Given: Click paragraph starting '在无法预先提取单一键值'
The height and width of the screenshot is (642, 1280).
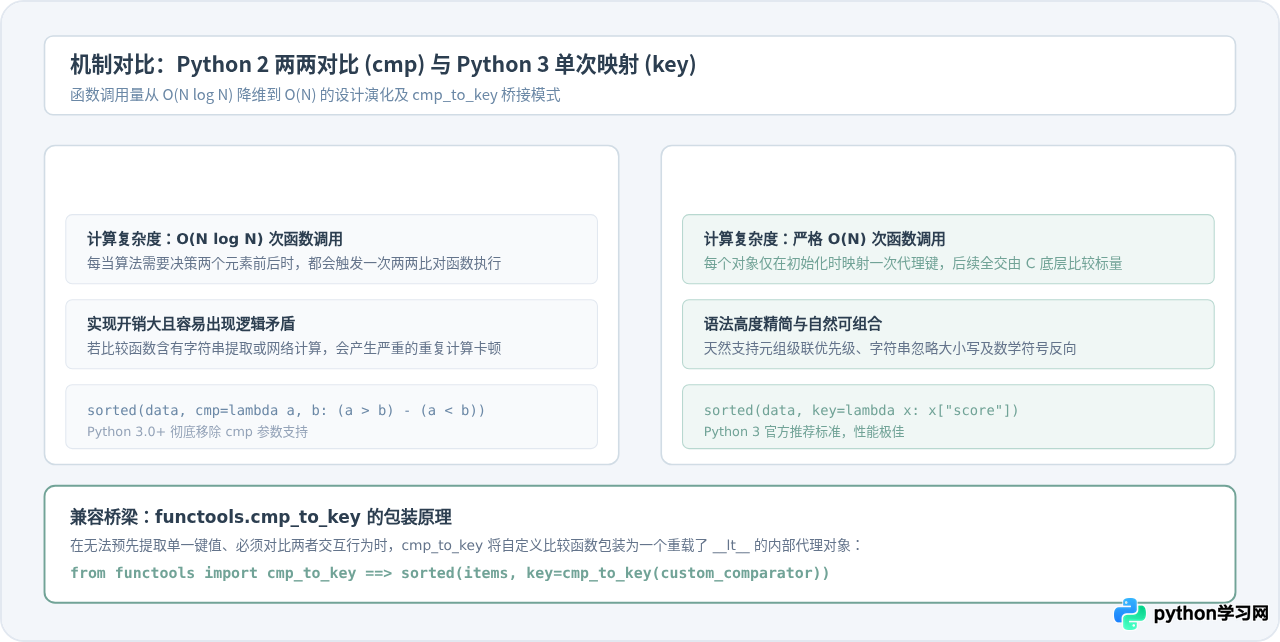Looking at the screenshot, I should pos(466,546).
